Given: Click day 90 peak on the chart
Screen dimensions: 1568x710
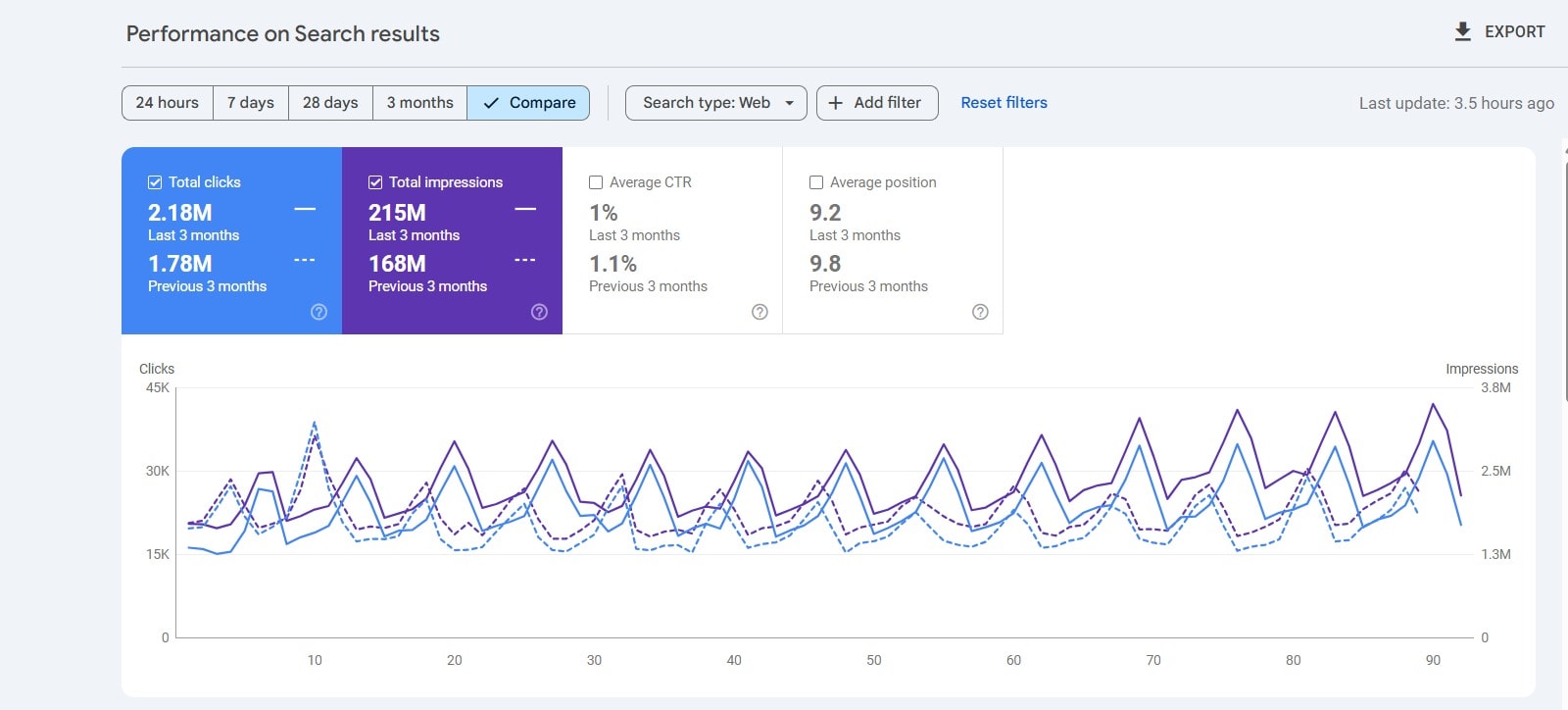Looking at the screenshot, I should [x=1433, y=404].
